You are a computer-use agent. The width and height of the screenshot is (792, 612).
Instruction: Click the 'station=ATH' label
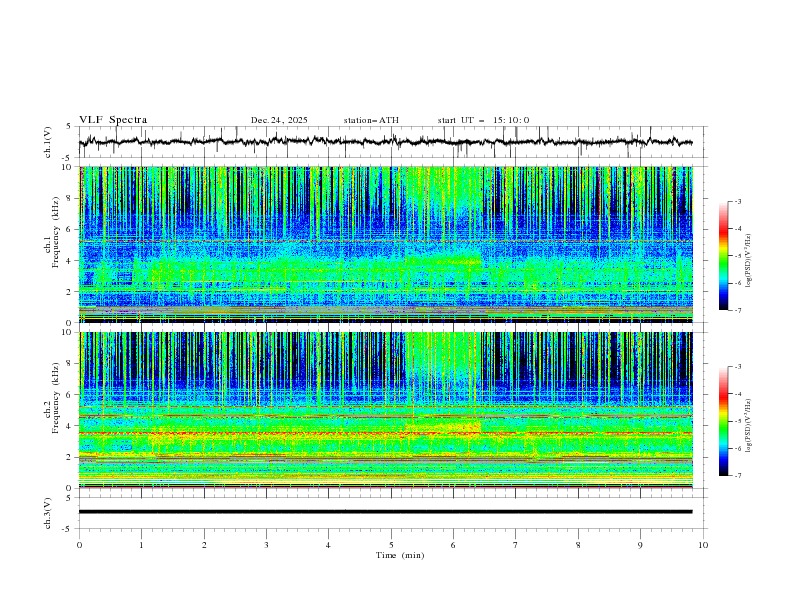point(371,120)
